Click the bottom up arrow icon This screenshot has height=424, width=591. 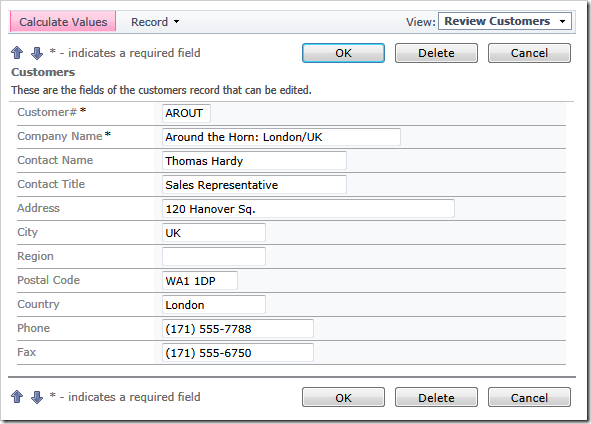pos(17,397)
